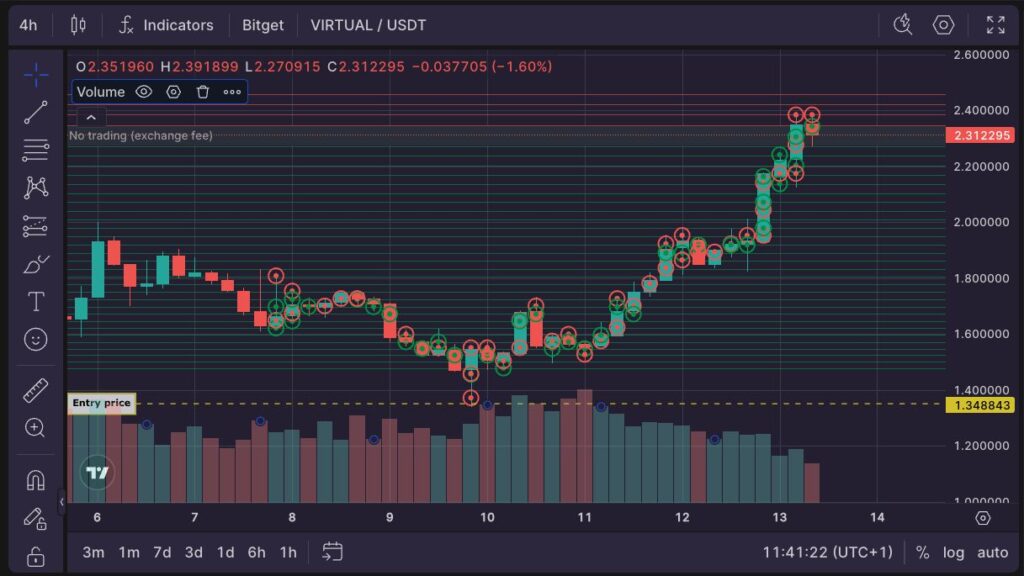Toggle magnet snap mode
The width and height of the screenshot is (1024, 576).
(36, 480)
